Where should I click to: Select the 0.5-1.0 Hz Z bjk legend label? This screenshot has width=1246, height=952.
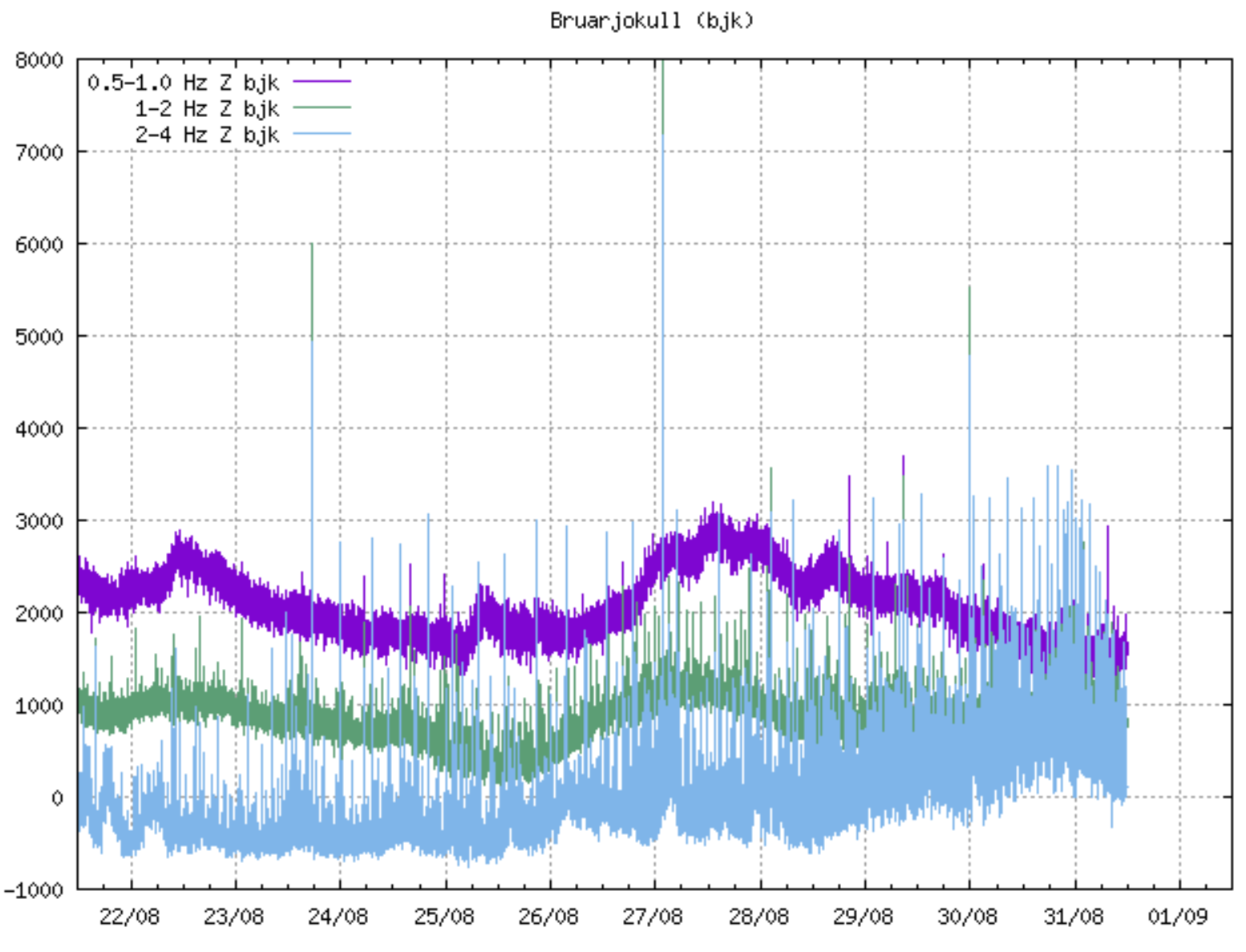pos(183,82)
